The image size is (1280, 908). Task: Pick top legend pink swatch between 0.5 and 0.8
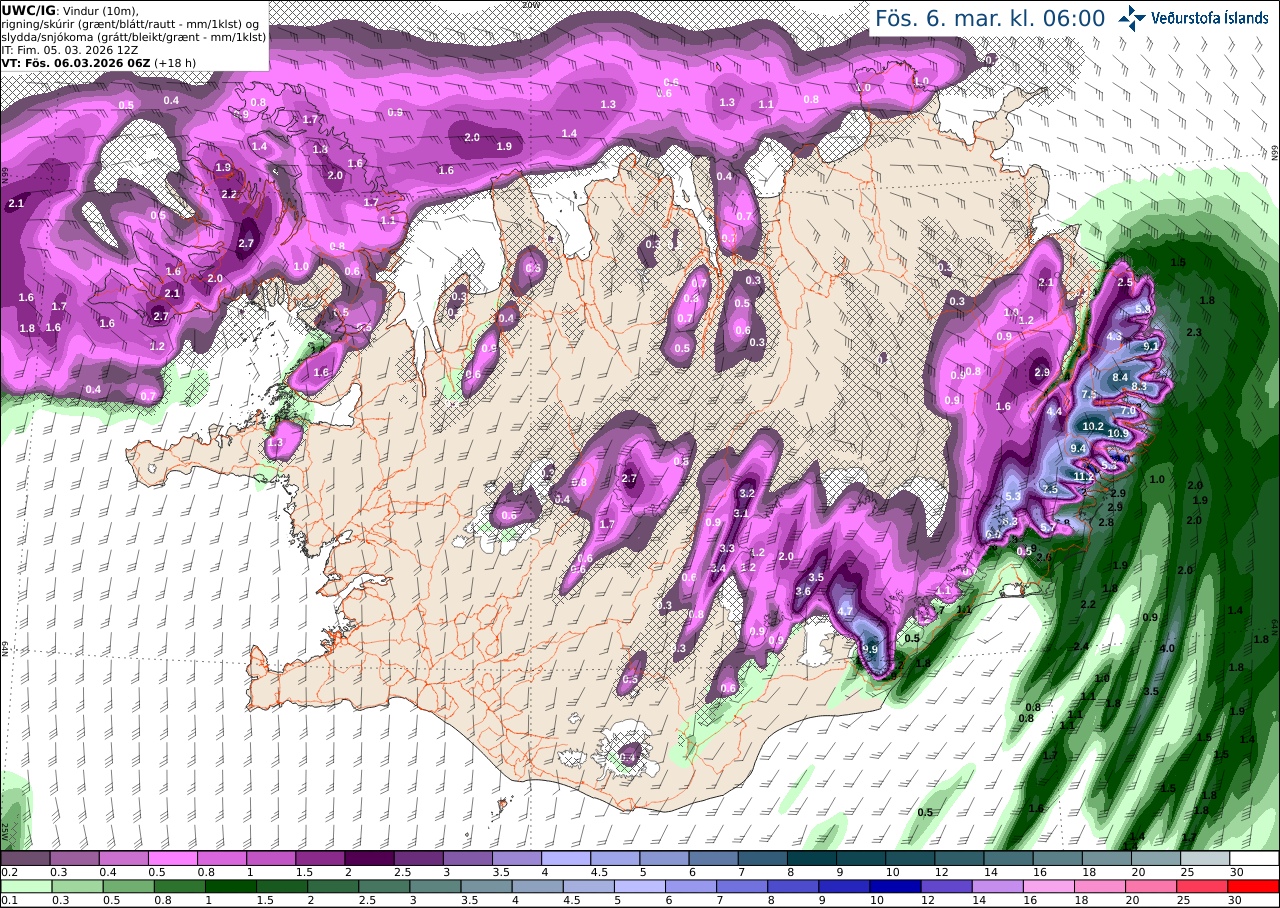coord(172,858)
